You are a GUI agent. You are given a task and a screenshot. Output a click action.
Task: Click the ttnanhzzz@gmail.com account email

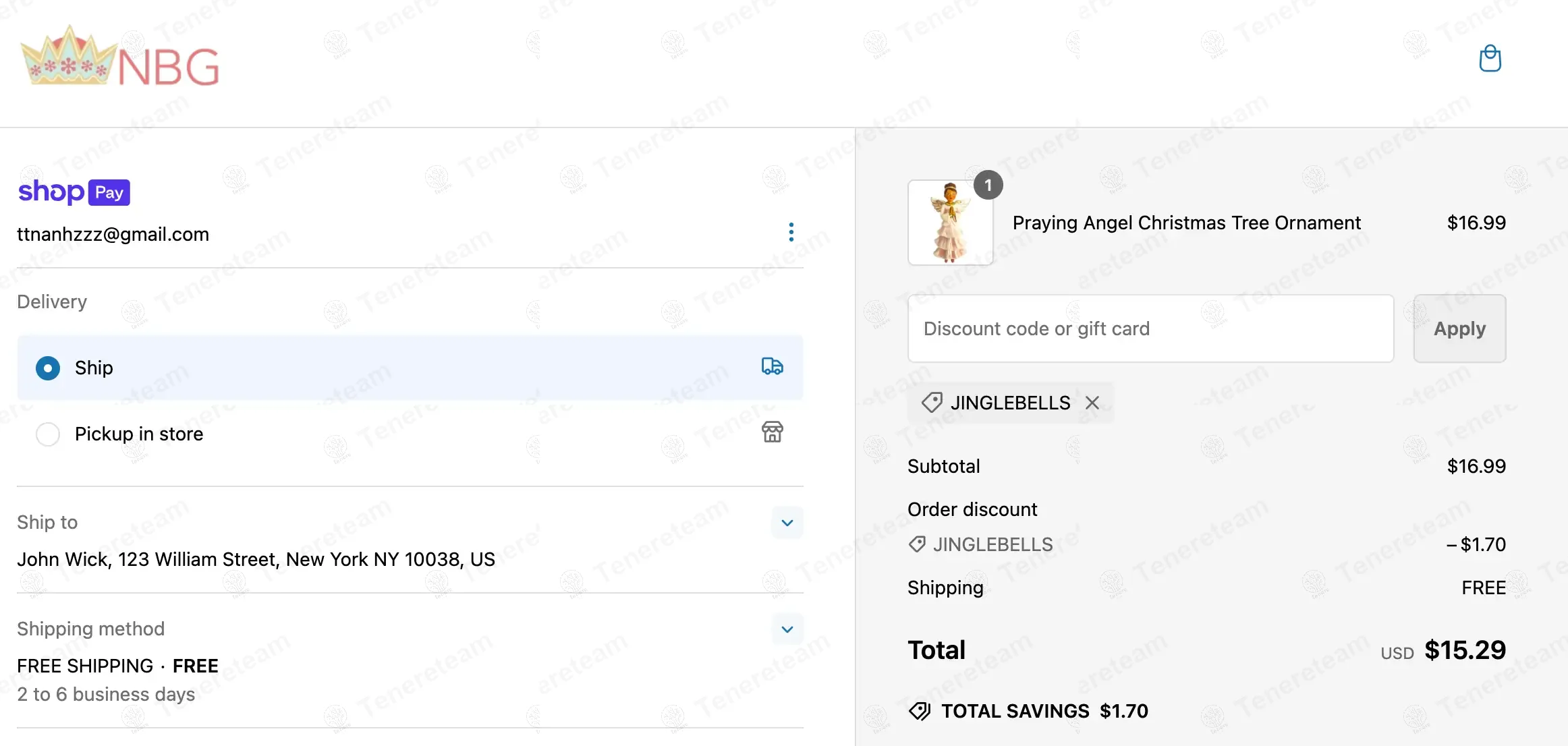pyautogui.click(x=113, y=234)
